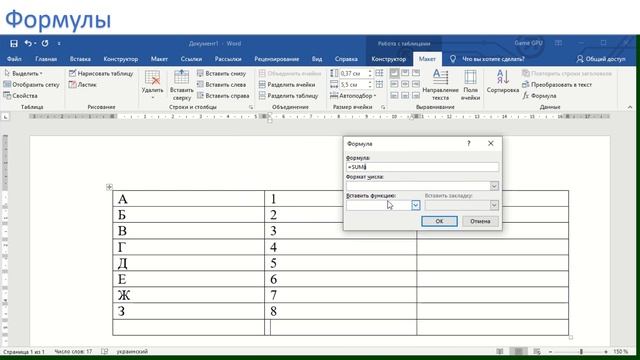
Task: Align cell text top right
Action: [x=416, y=73]
